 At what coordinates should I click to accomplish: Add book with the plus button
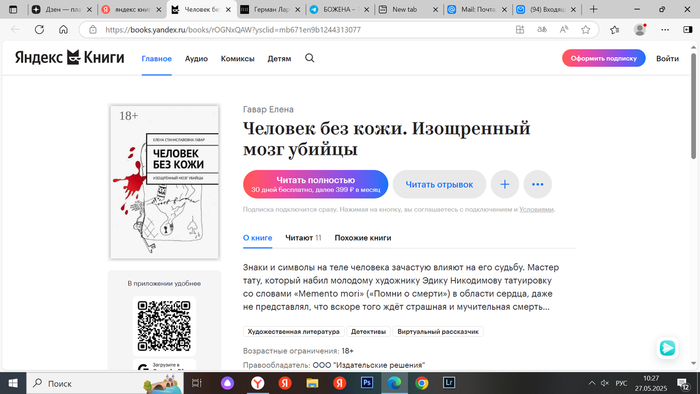coord(504,184)
